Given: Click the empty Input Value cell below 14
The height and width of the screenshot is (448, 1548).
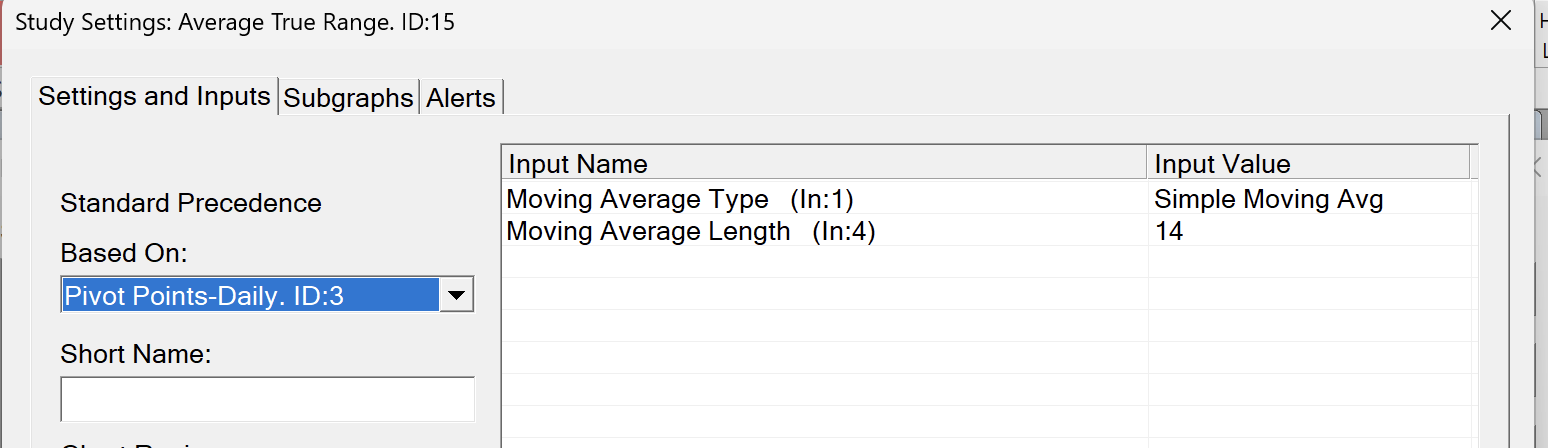Looking at the screenshot, I should 1308,262.
